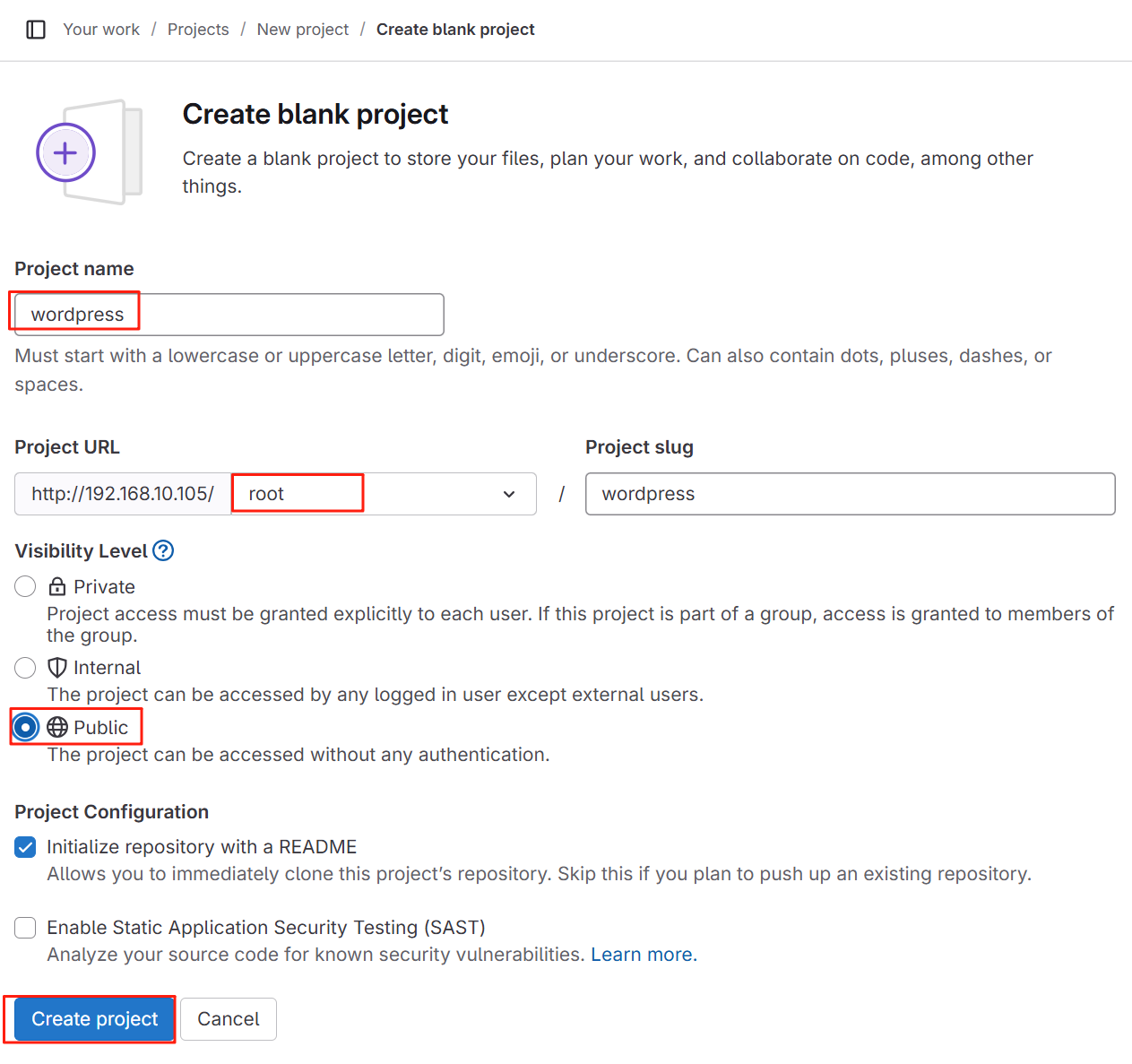This screenshot has width=1132, height=1064.
Task: Cancel the project creation
Action: 229,1019
